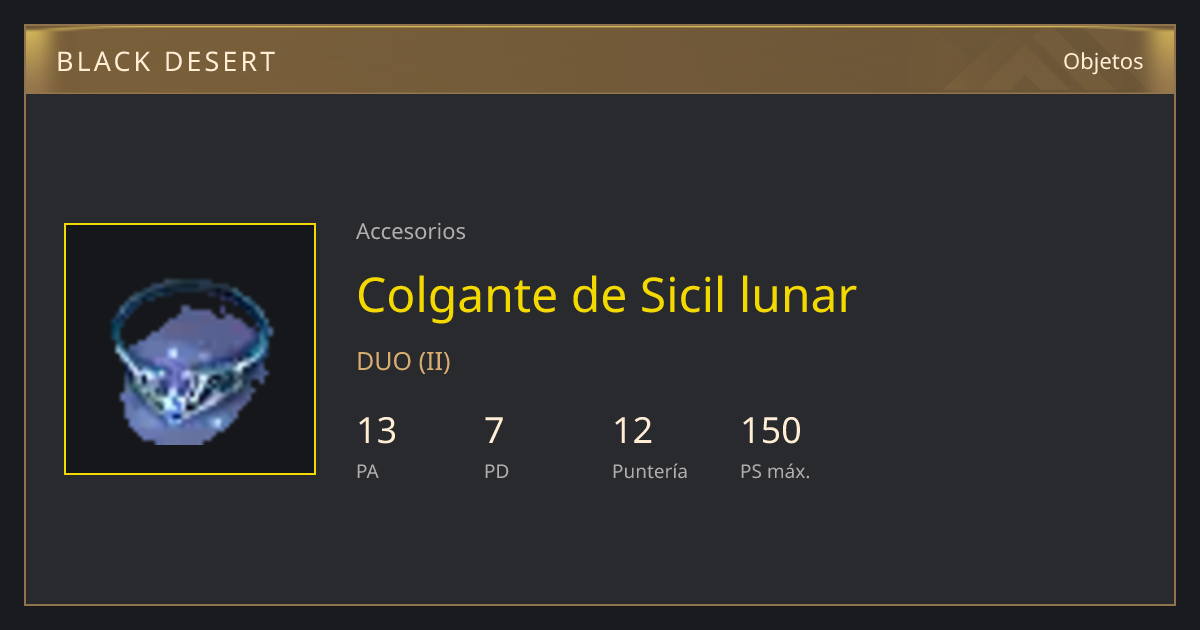Click empty dark card area below stats
The image size is (1200, 630).
(600, 545)
